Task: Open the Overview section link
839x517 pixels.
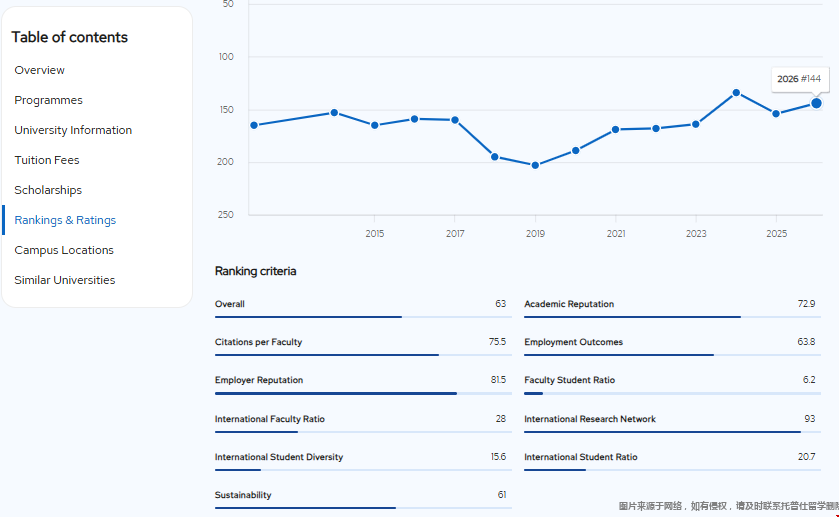Action: click(x=40, y=70)
